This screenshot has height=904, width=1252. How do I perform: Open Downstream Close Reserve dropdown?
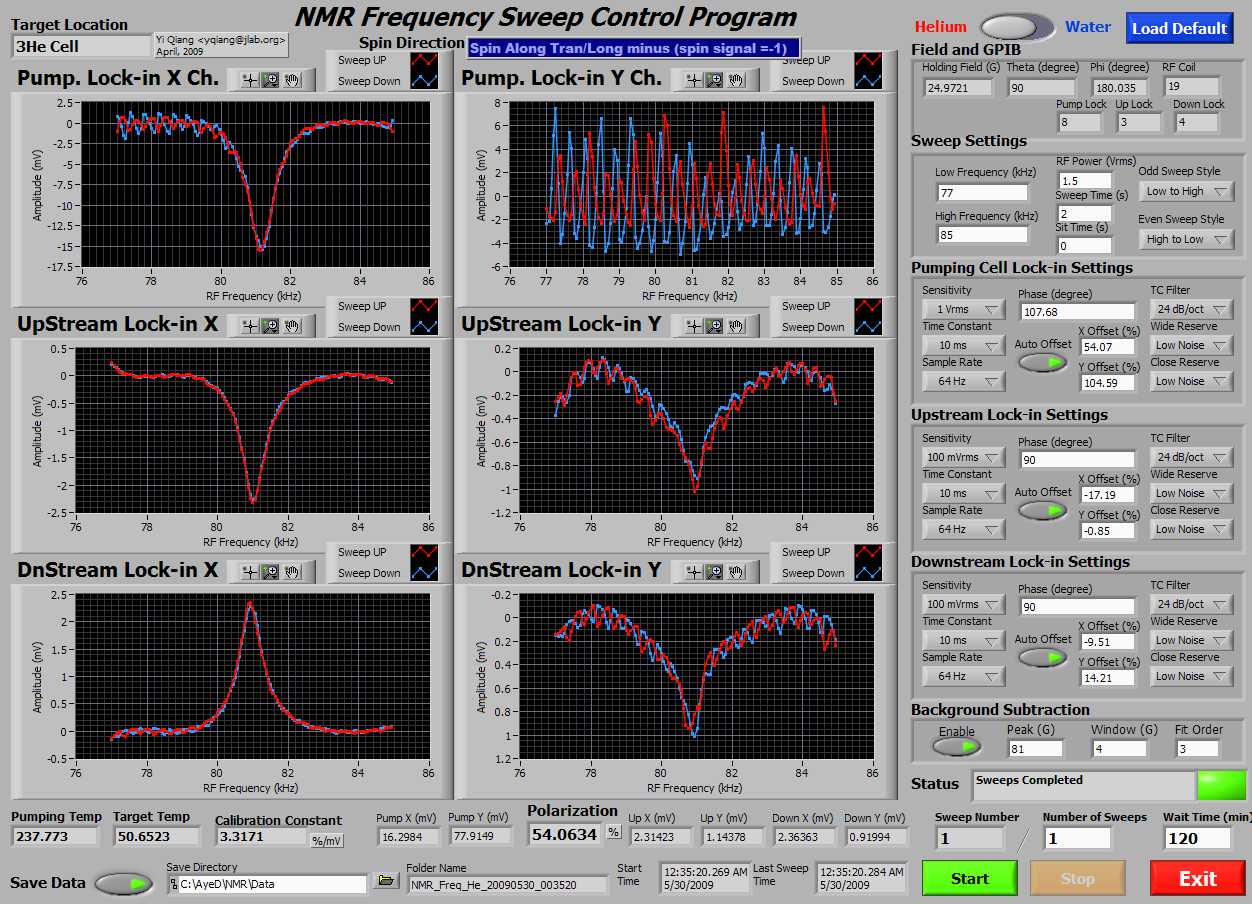pyautogui.click(x=1191, y=676)
